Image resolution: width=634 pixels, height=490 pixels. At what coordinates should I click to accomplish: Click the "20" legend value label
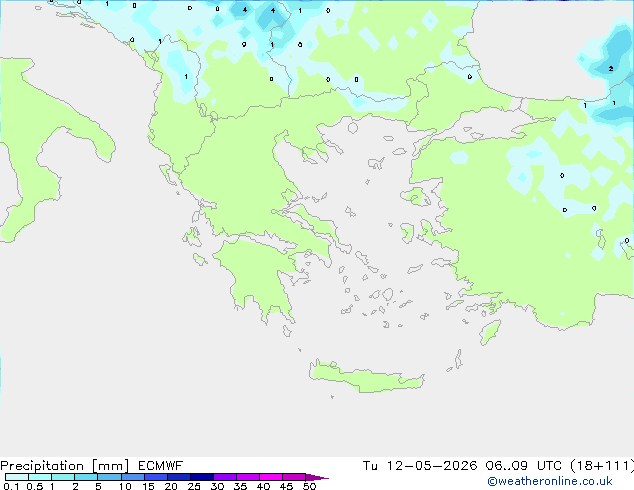[171, 486]
